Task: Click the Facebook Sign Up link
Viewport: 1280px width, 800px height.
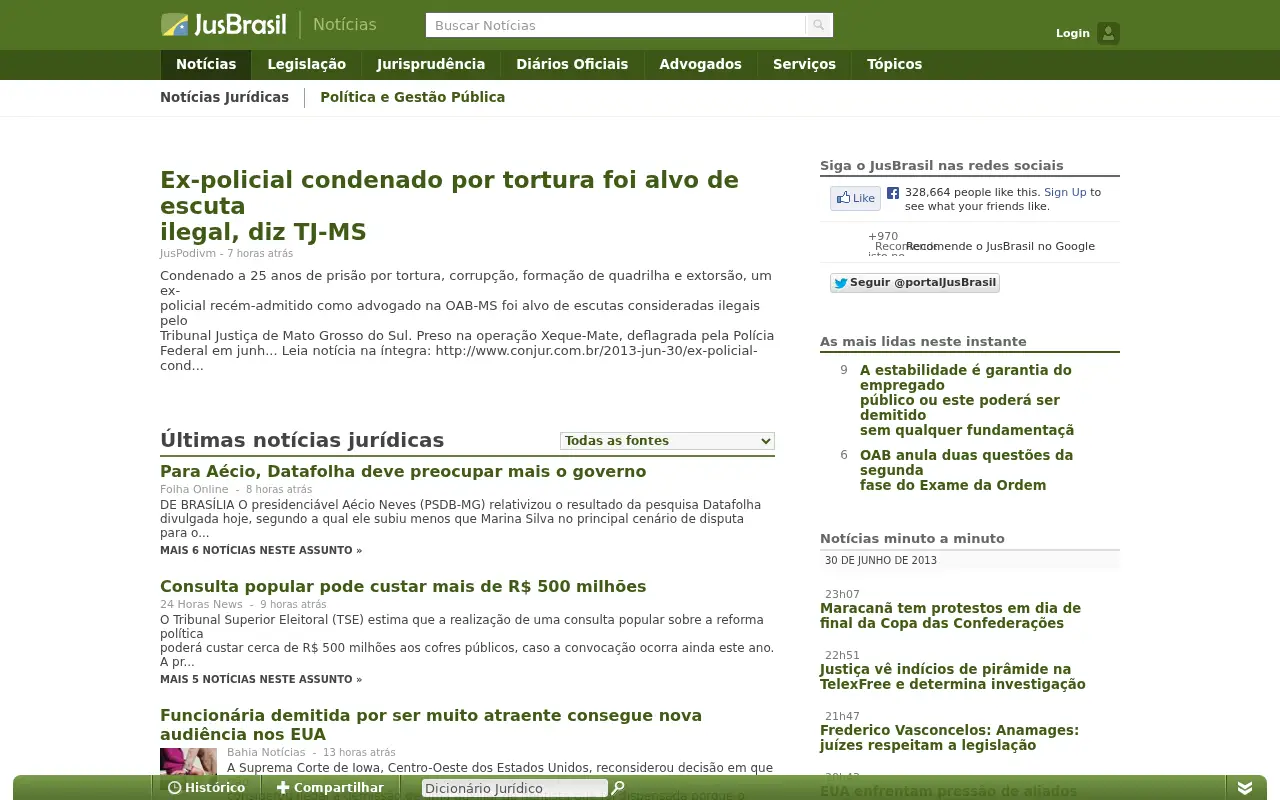Action: [1064, 192]
